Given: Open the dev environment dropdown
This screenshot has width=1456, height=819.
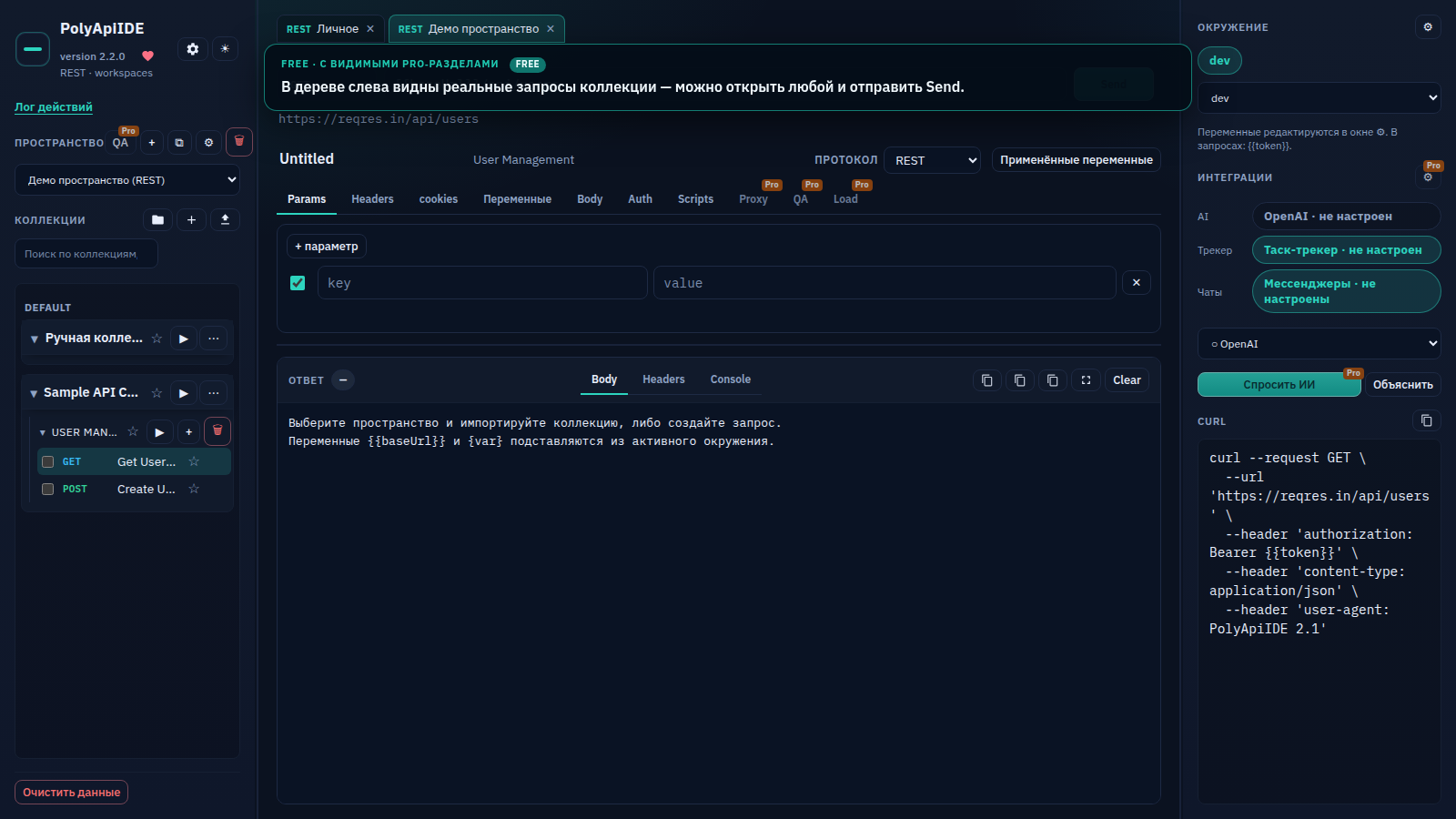Looking at the screenshot, I should pos(1319,98).
